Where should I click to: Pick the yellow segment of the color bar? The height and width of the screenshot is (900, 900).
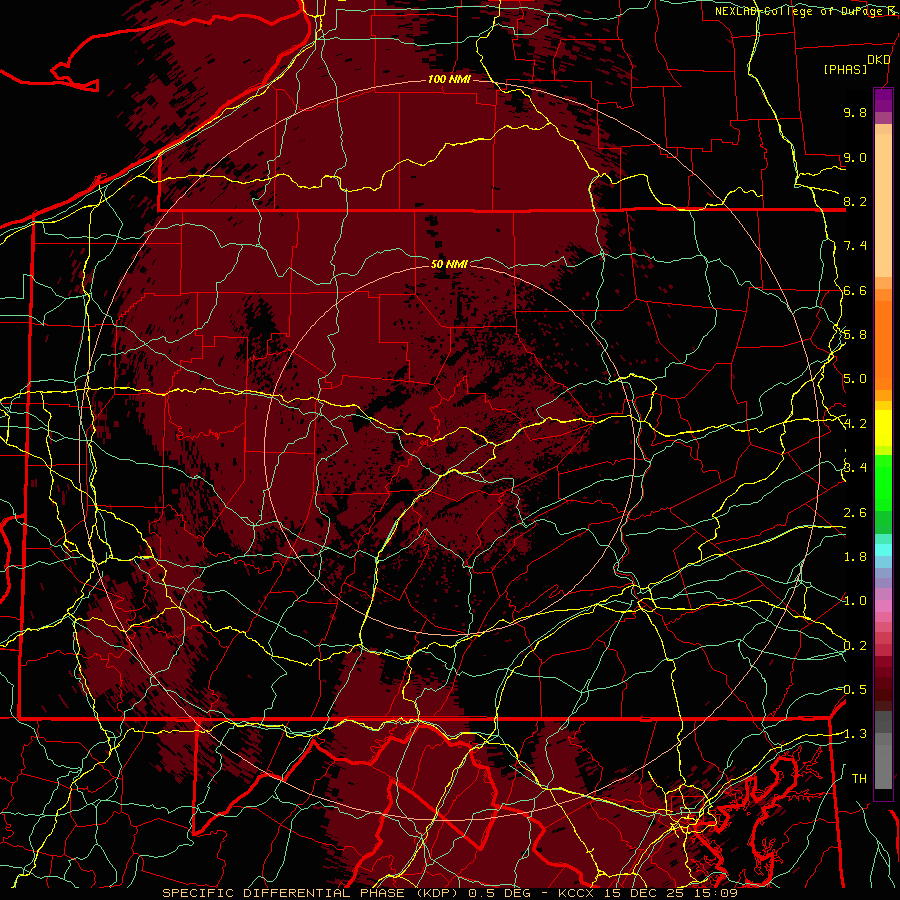883,428
